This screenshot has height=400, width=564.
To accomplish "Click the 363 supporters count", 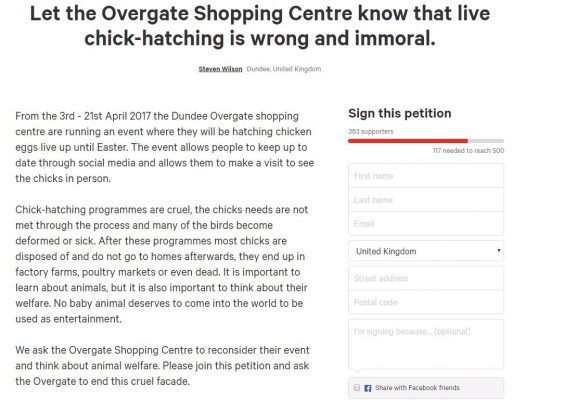I will [x=370, y=132].
